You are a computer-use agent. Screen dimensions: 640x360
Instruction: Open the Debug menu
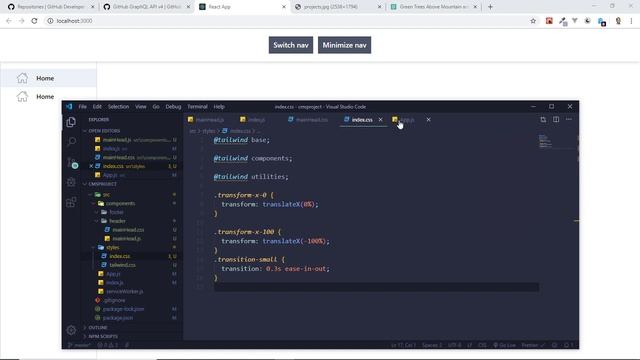(x=173, y=107)
